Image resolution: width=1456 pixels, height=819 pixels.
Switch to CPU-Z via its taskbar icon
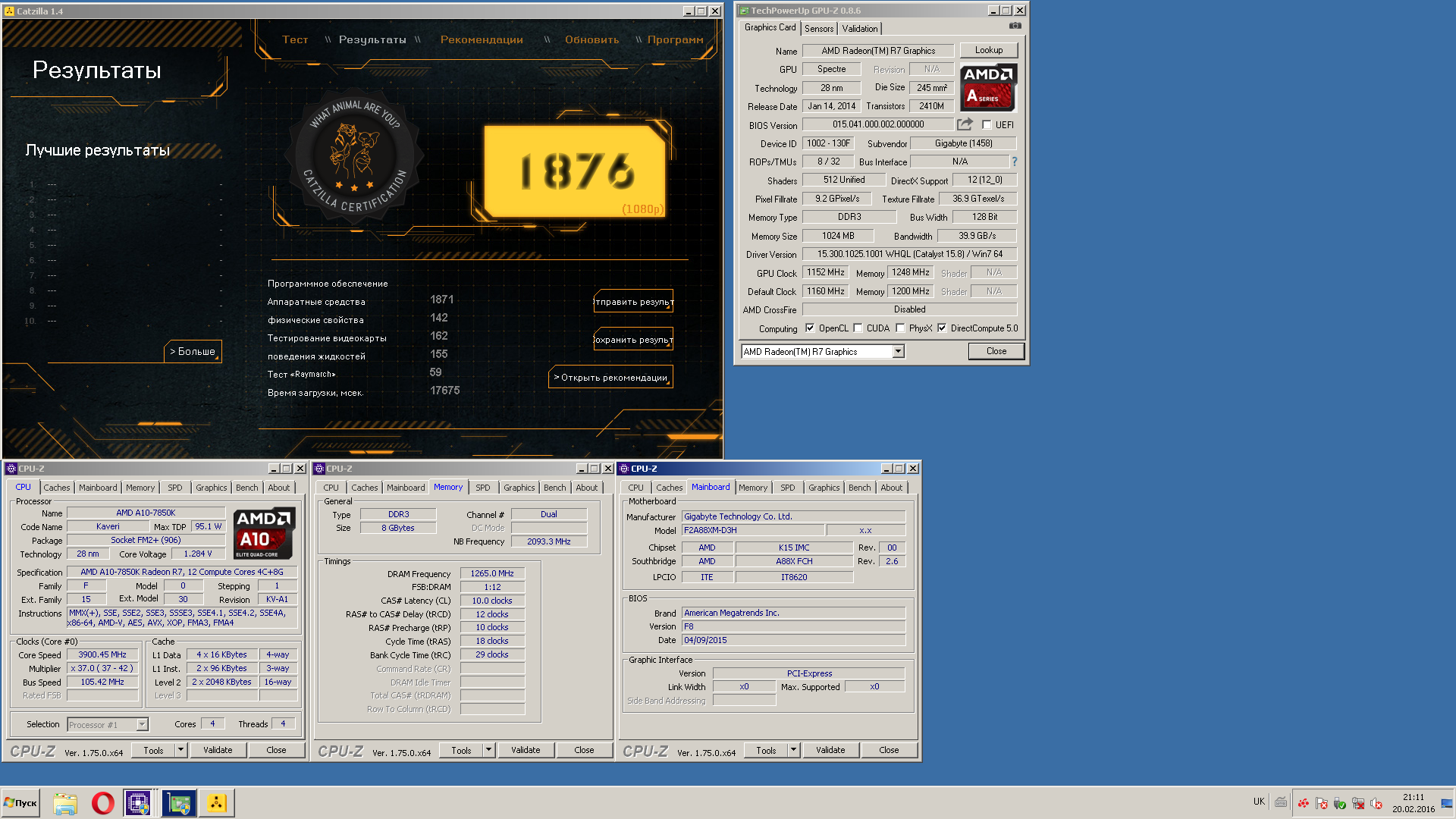pos(138,803)
